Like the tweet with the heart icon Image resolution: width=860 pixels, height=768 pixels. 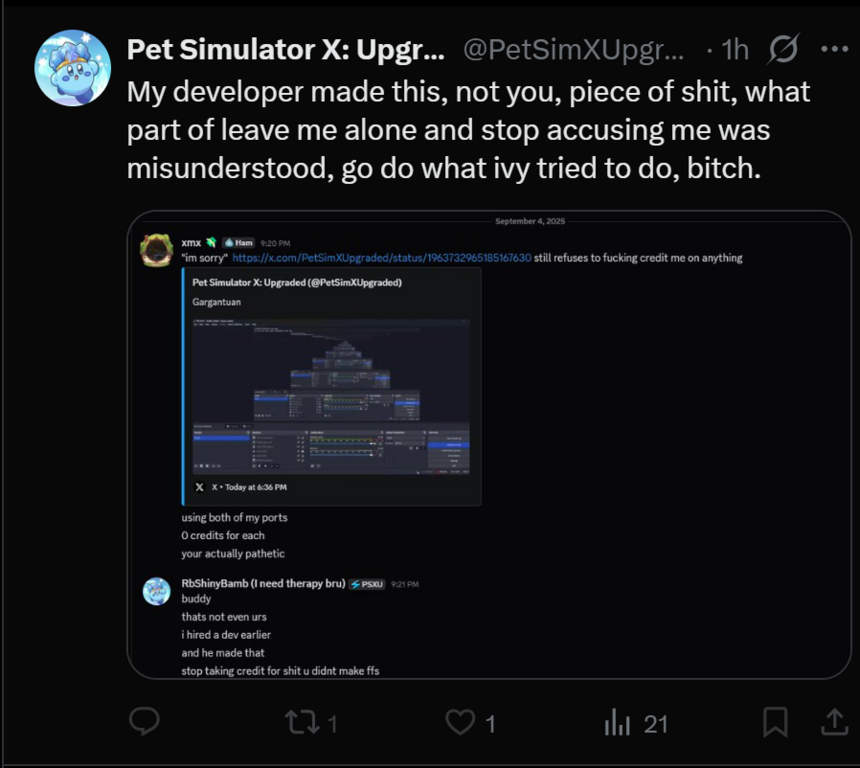(x=459, y=723)
